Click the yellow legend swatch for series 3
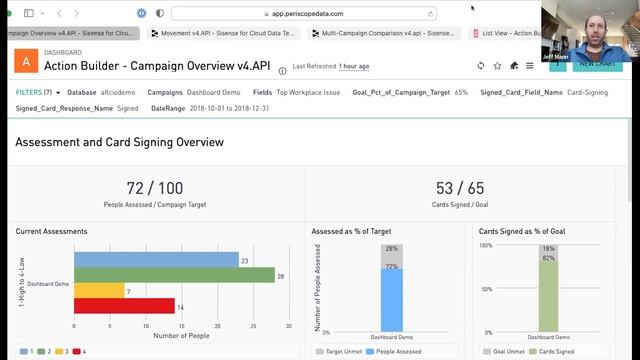Screen dimensions: 640x360 point(59,351)
